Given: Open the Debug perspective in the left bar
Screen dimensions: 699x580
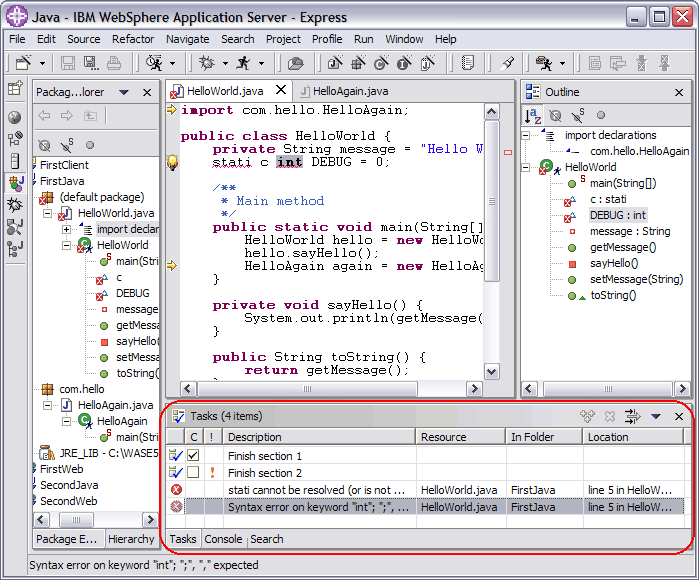Looking at the screenshot, I should pyautogui.click(x=15, y=205).
